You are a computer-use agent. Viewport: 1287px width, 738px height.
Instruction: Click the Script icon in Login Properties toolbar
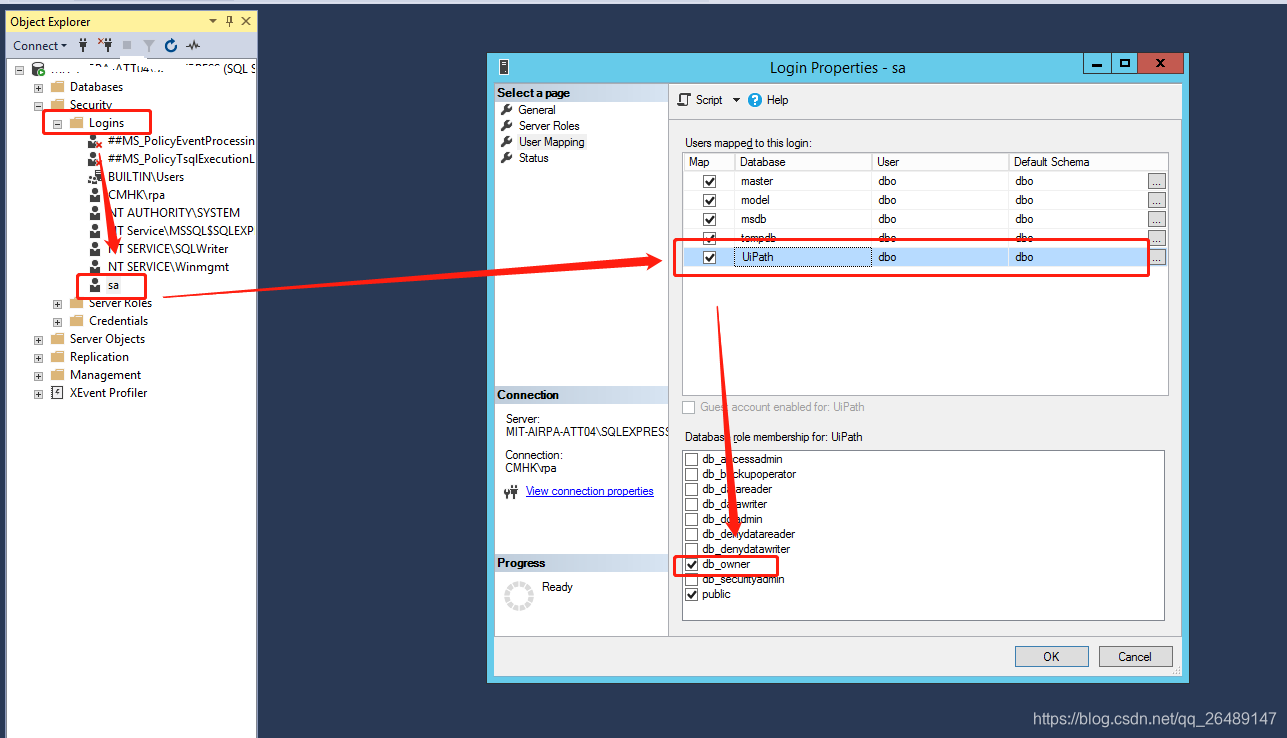684,100
